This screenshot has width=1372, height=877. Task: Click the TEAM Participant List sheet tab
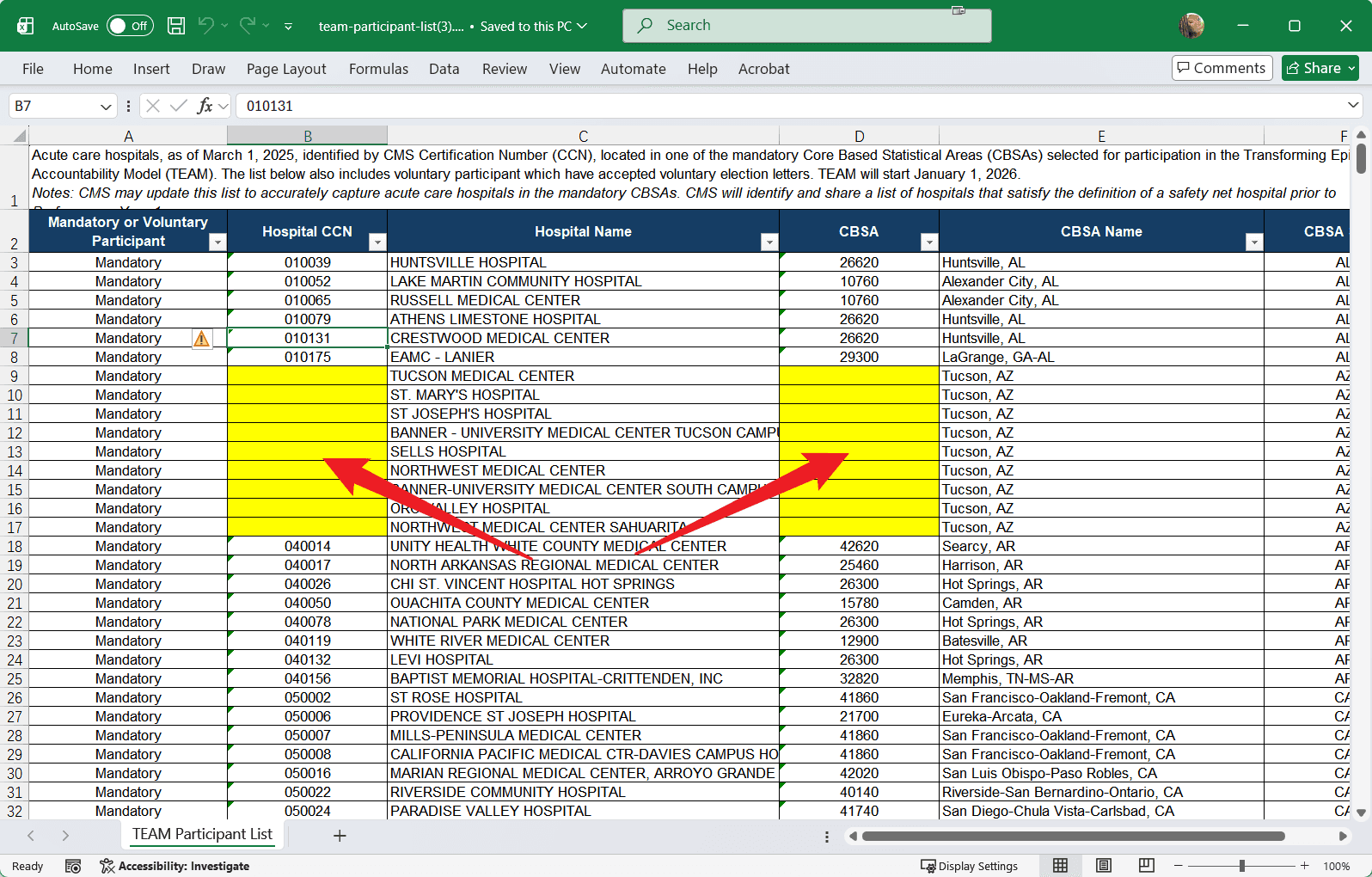[x=202, y=834]
